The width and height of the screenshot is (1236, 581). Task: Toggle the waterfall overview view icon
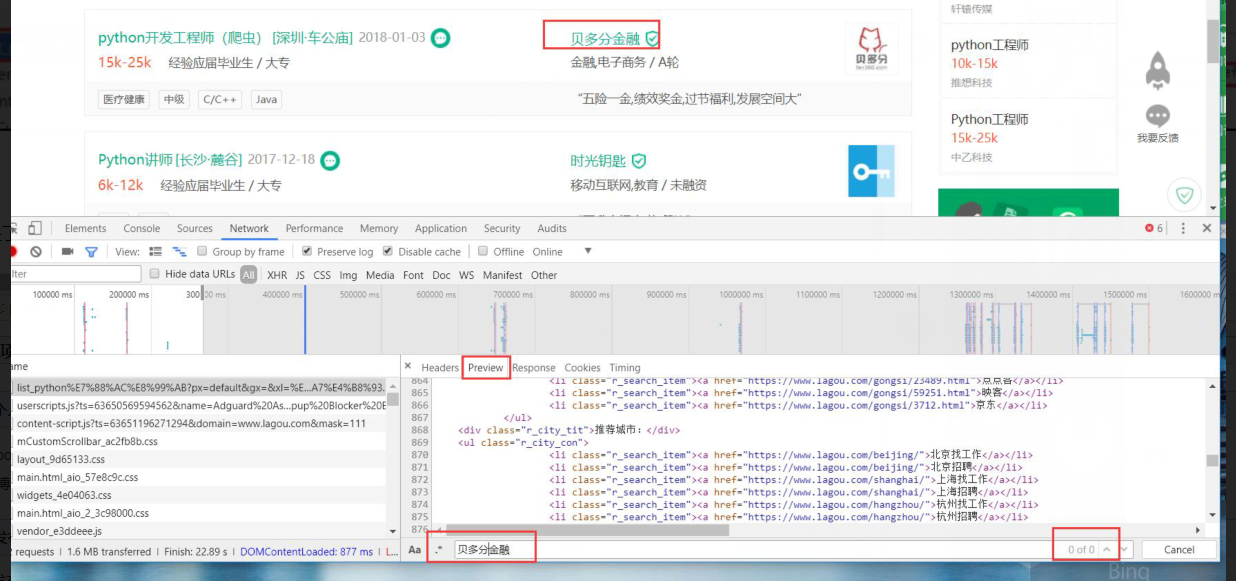[180, 252]
